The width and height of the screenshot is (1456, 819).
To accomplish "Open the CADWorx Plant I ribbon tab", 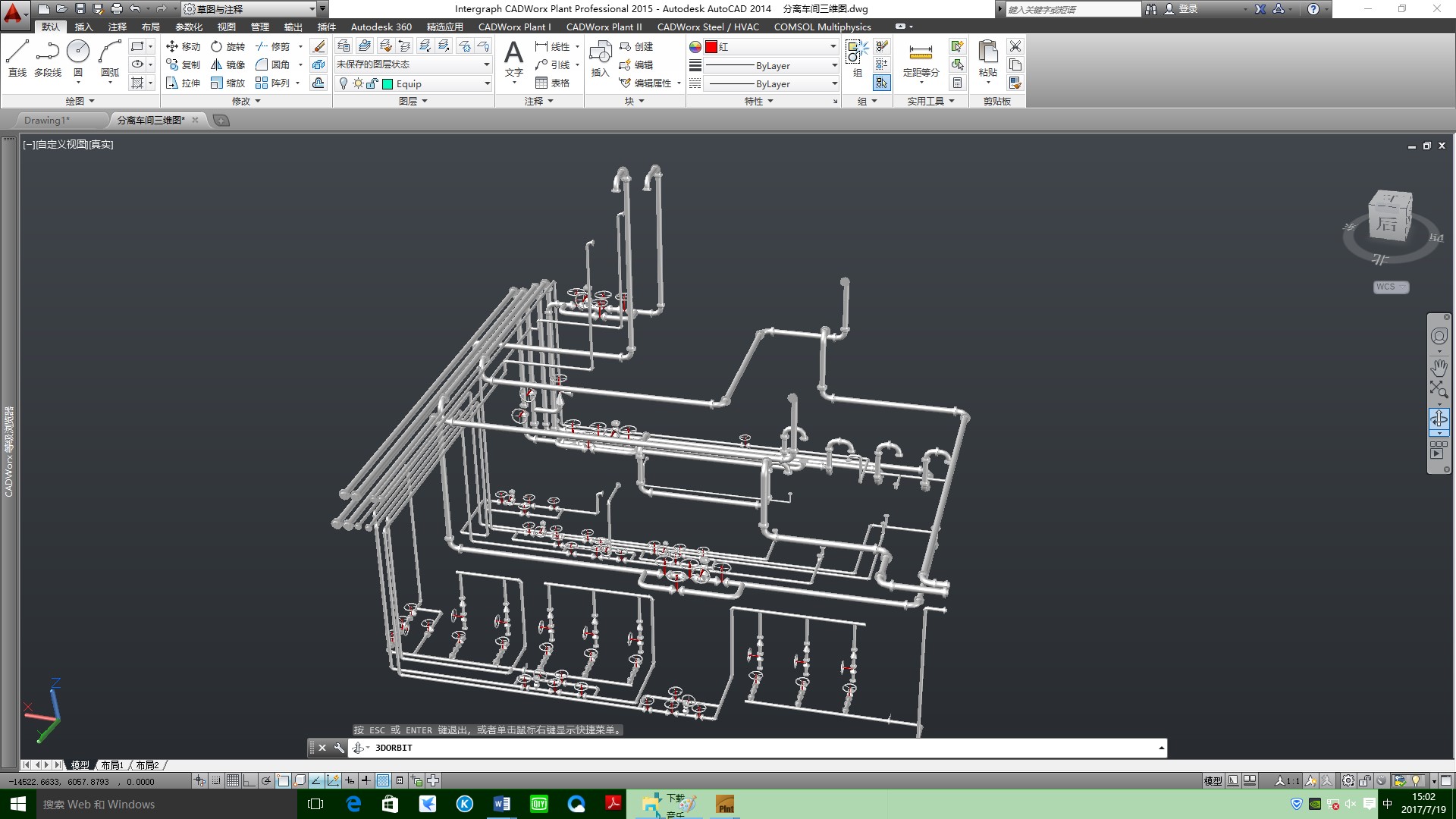I will coord(514,27).
